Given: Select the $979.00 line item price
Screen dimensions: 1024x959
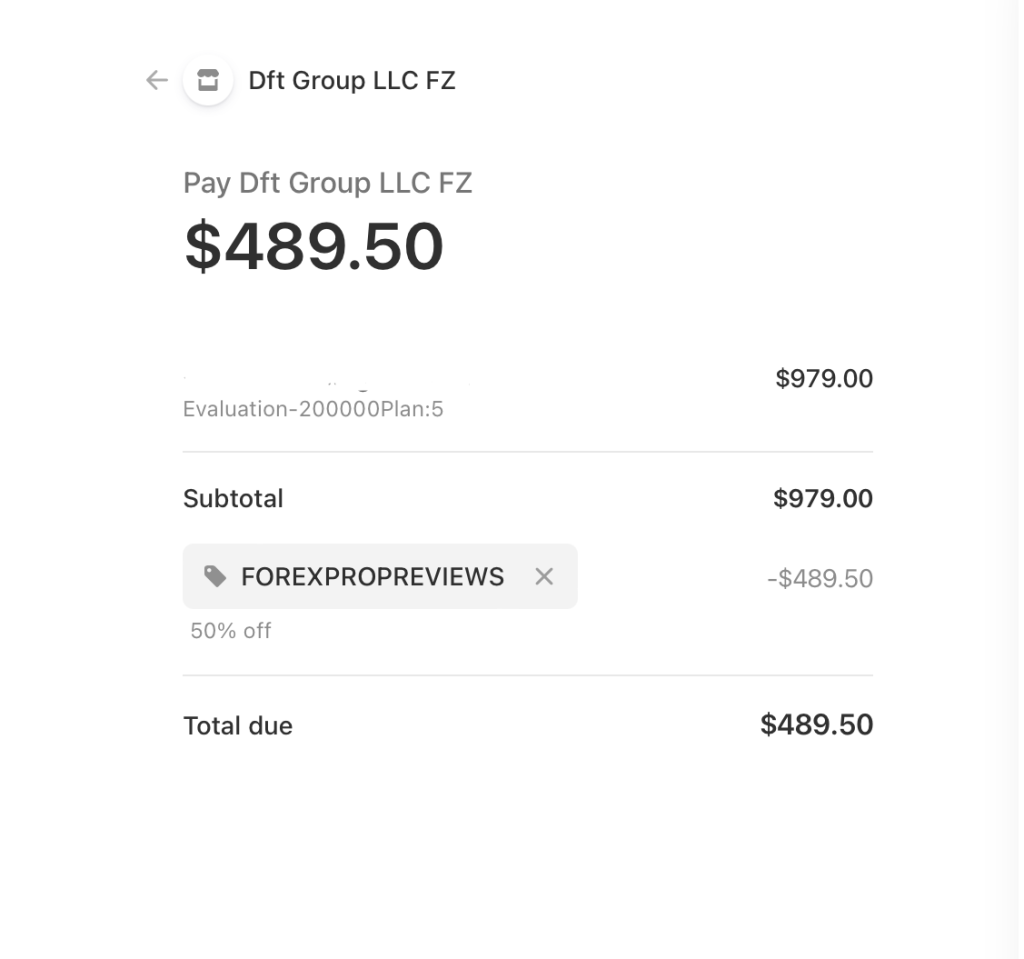Looking at the screenshot, I should tap(822, 378).
